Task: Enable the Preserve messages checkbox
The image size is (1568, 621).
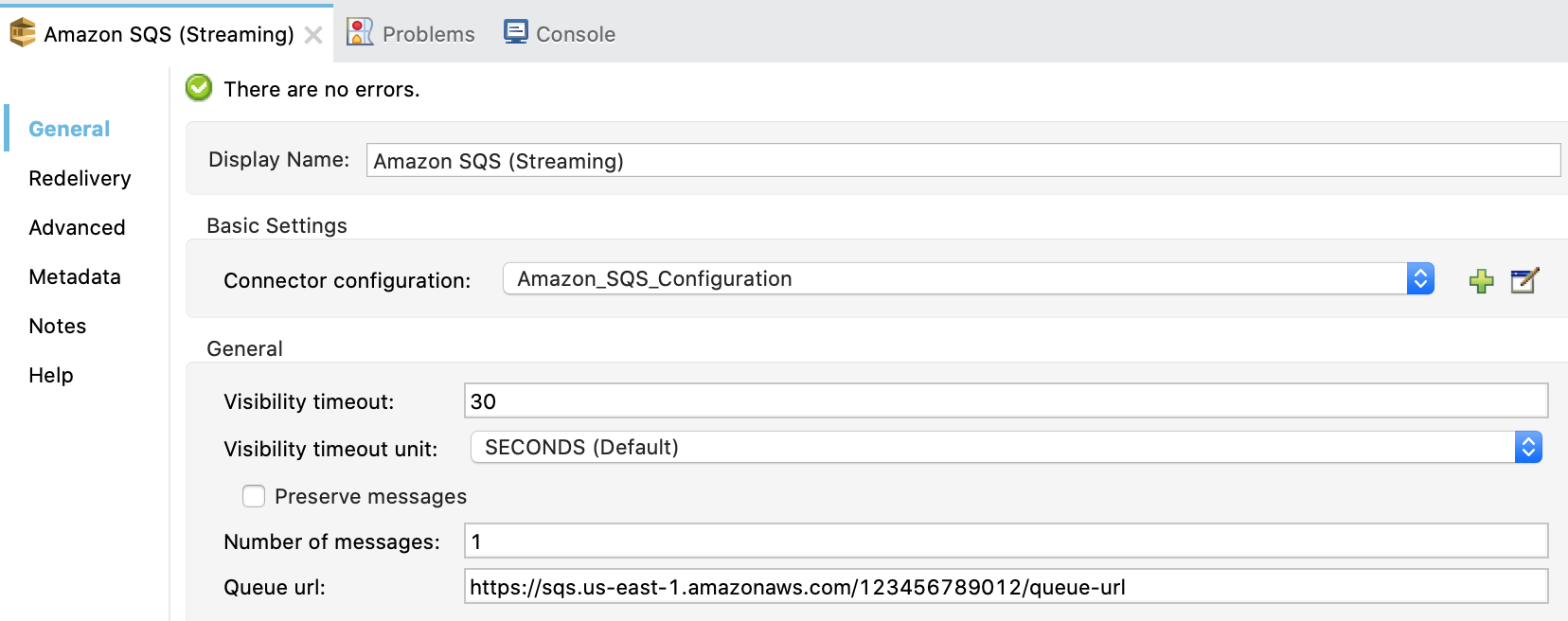Action: 254,495
